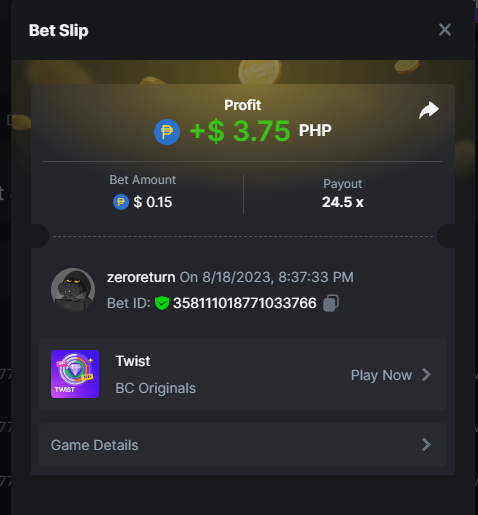Click the green verified shield icon

162,303
